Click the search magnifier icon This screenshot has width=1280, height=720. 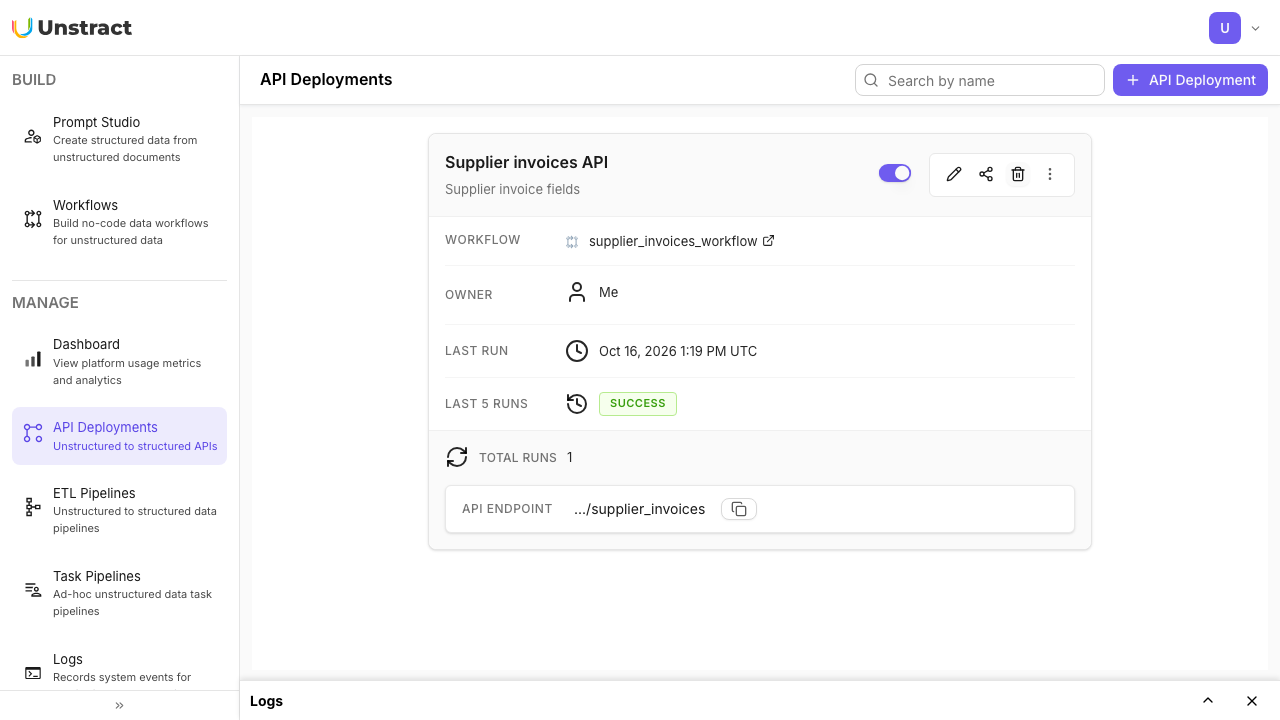tap(871, 80)
